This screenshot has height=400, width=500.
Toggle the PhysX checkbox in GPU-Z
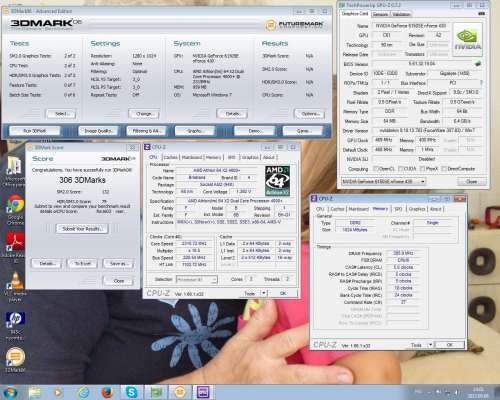[x=422, y=169]
